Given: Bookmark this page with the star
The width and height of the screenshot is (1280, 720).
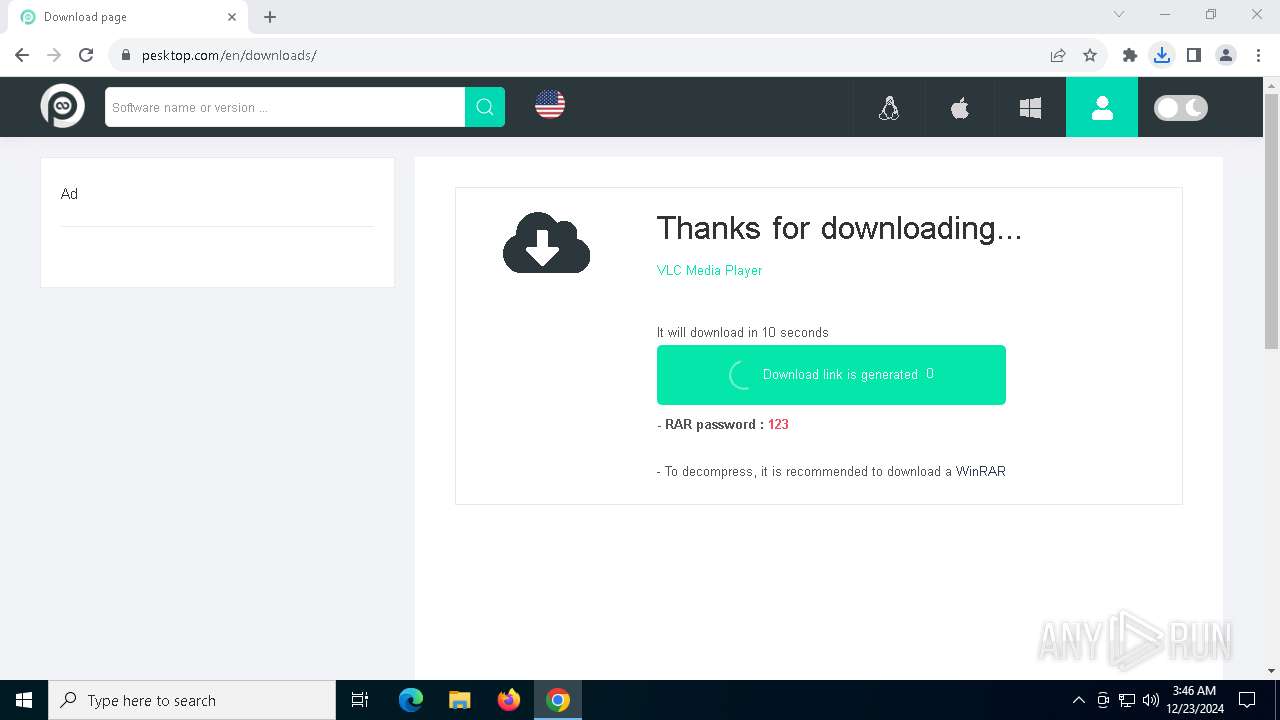Looking at the screenshot, I should [1090, 55].
